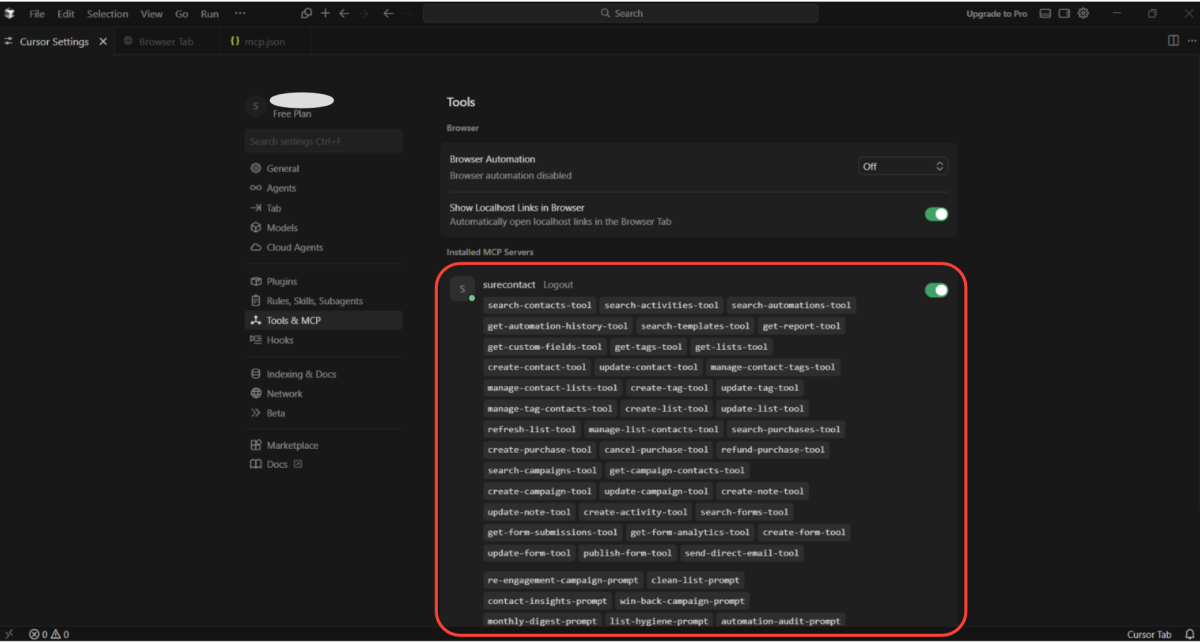
Task: Click the settings gear icon in title bar
Action: pyautogui.click(x=1084, y=14)
